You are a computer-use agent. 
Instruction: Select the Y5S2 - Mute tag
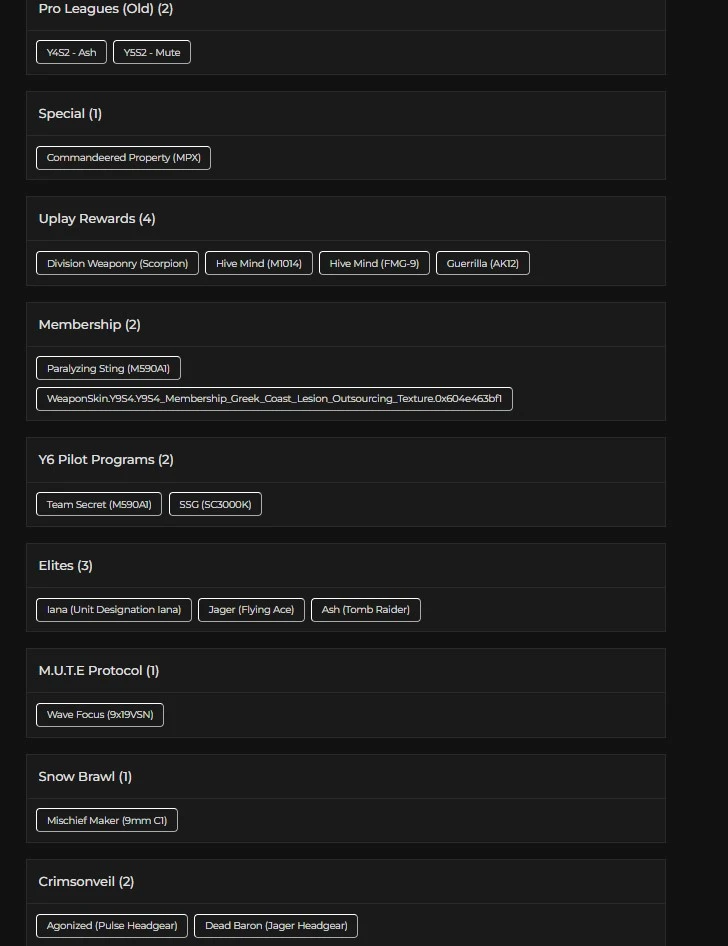pos(152,52)
